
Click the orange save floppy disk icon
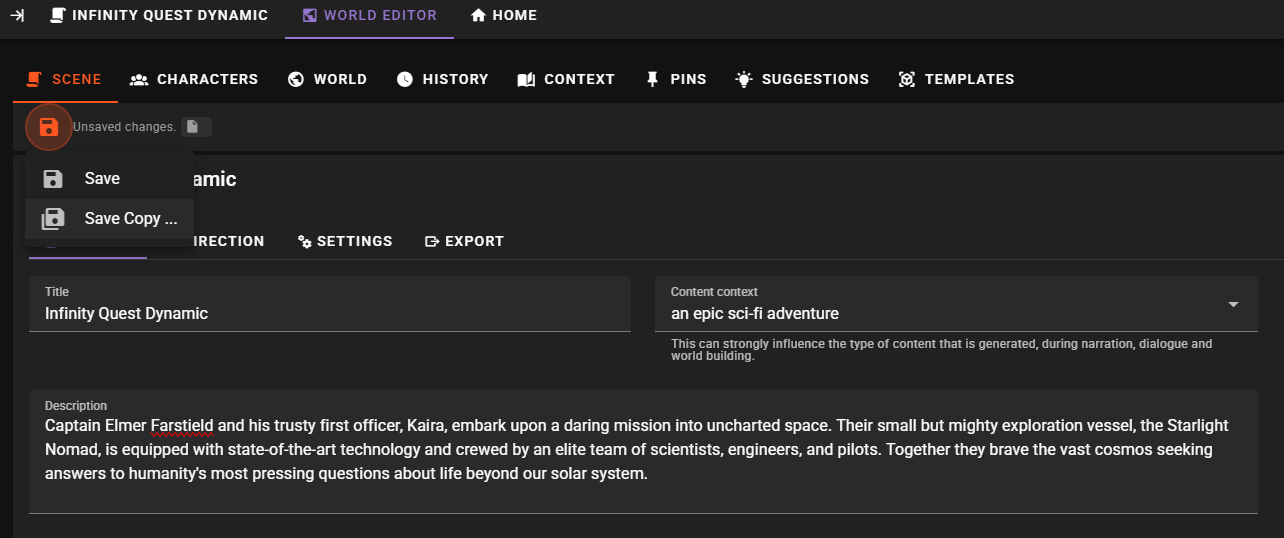click(x=48, y=127)
